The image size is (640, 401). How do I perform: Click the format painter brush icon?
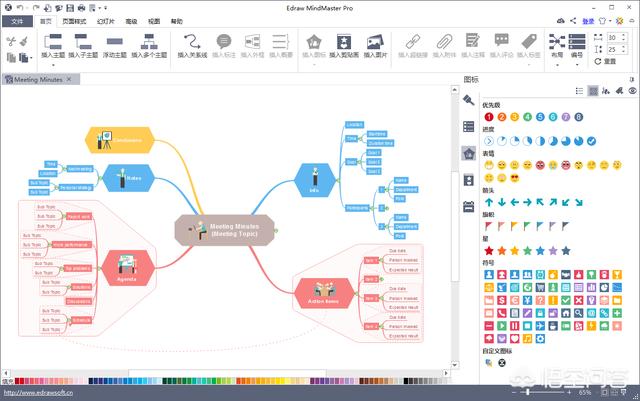pos(24,41)
